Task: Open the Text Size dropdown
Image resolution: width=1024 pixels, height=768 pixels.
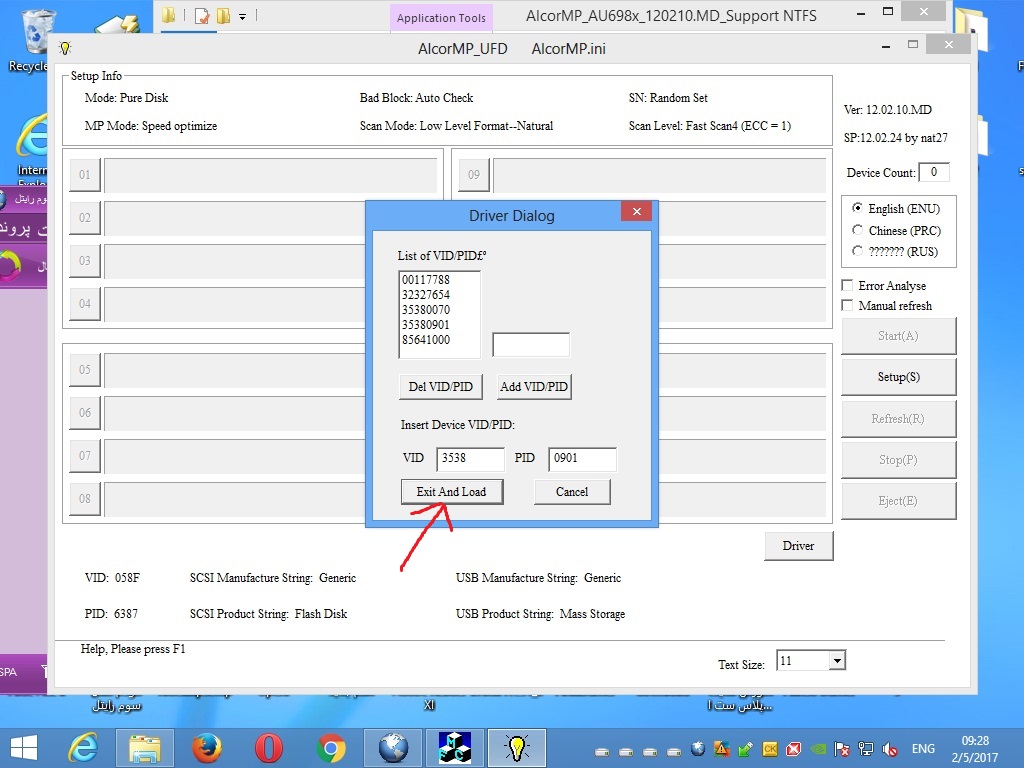Action: pyautogui.click(x=837, y=661)
